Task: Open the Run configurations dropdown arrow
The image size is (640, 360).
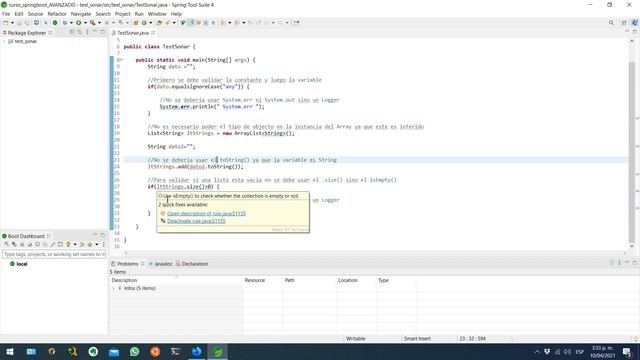Action: pos(85,23)
